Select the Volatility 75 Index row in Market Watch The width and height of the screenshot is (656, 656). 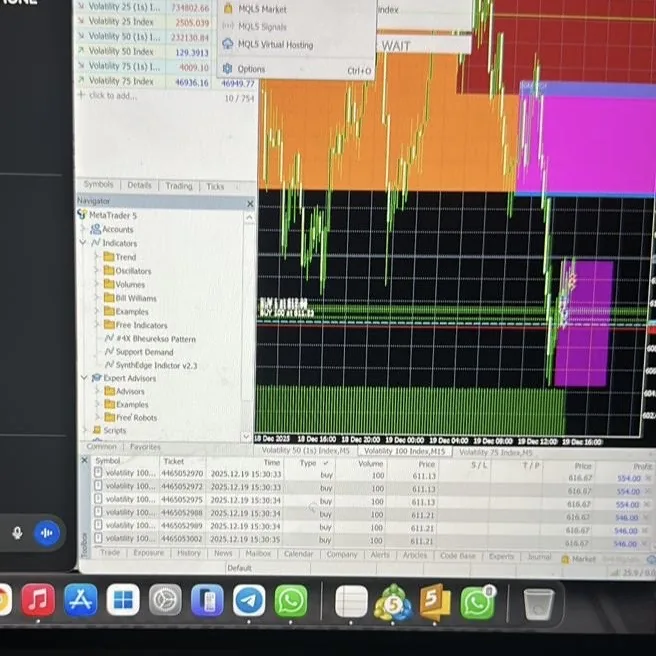point(166,81)
